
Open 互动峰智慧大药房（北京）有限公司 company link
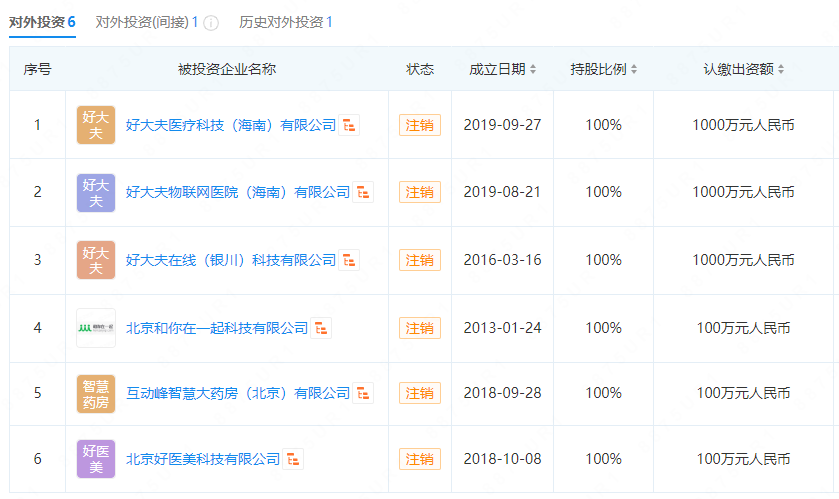238,393
